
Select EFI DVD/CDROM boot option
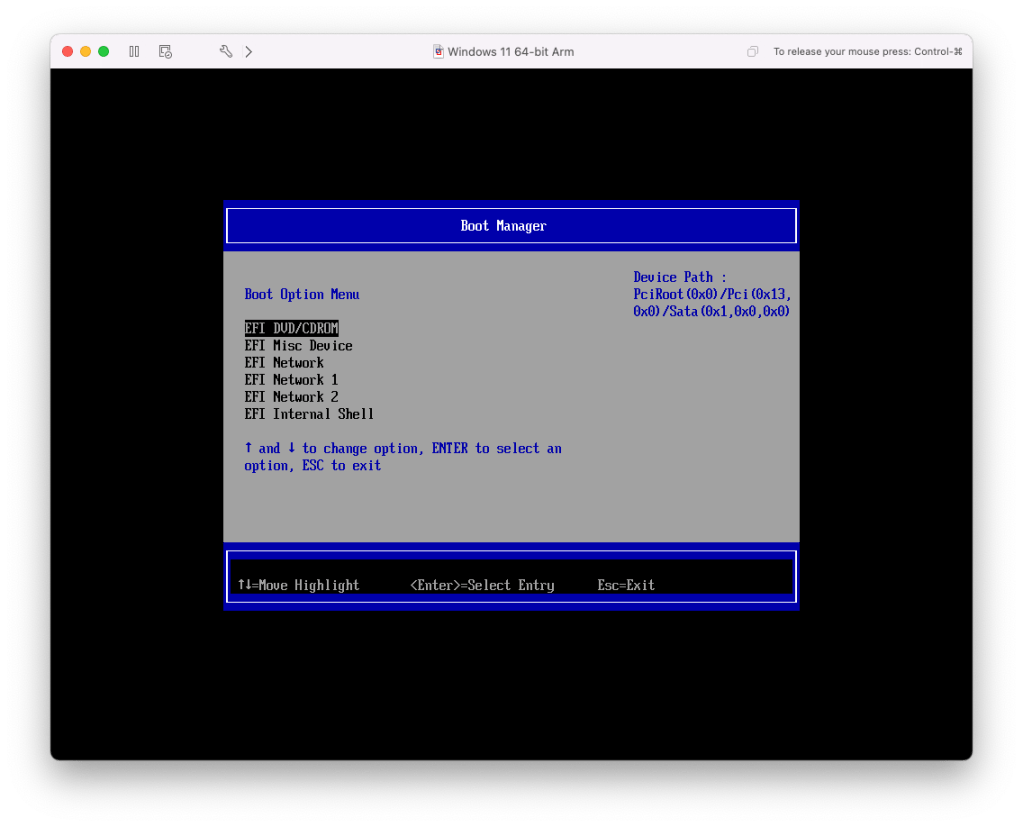[291, 328]
